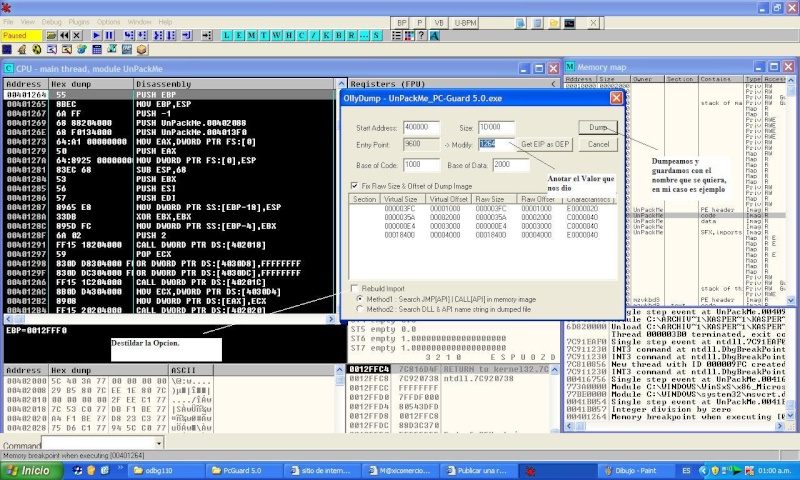
Task: Click the Restart program rewind icon
Action: (x=64, y=35)
